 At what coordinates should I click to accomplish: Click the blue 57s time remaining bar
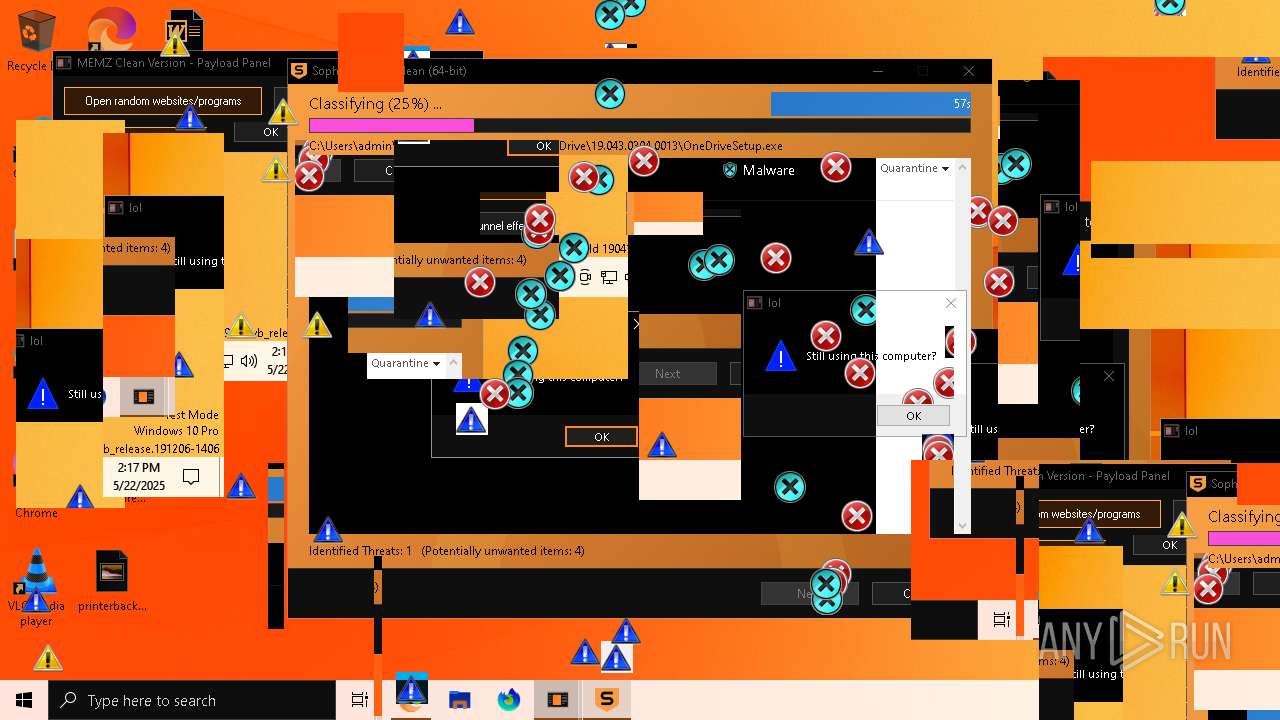871,104
